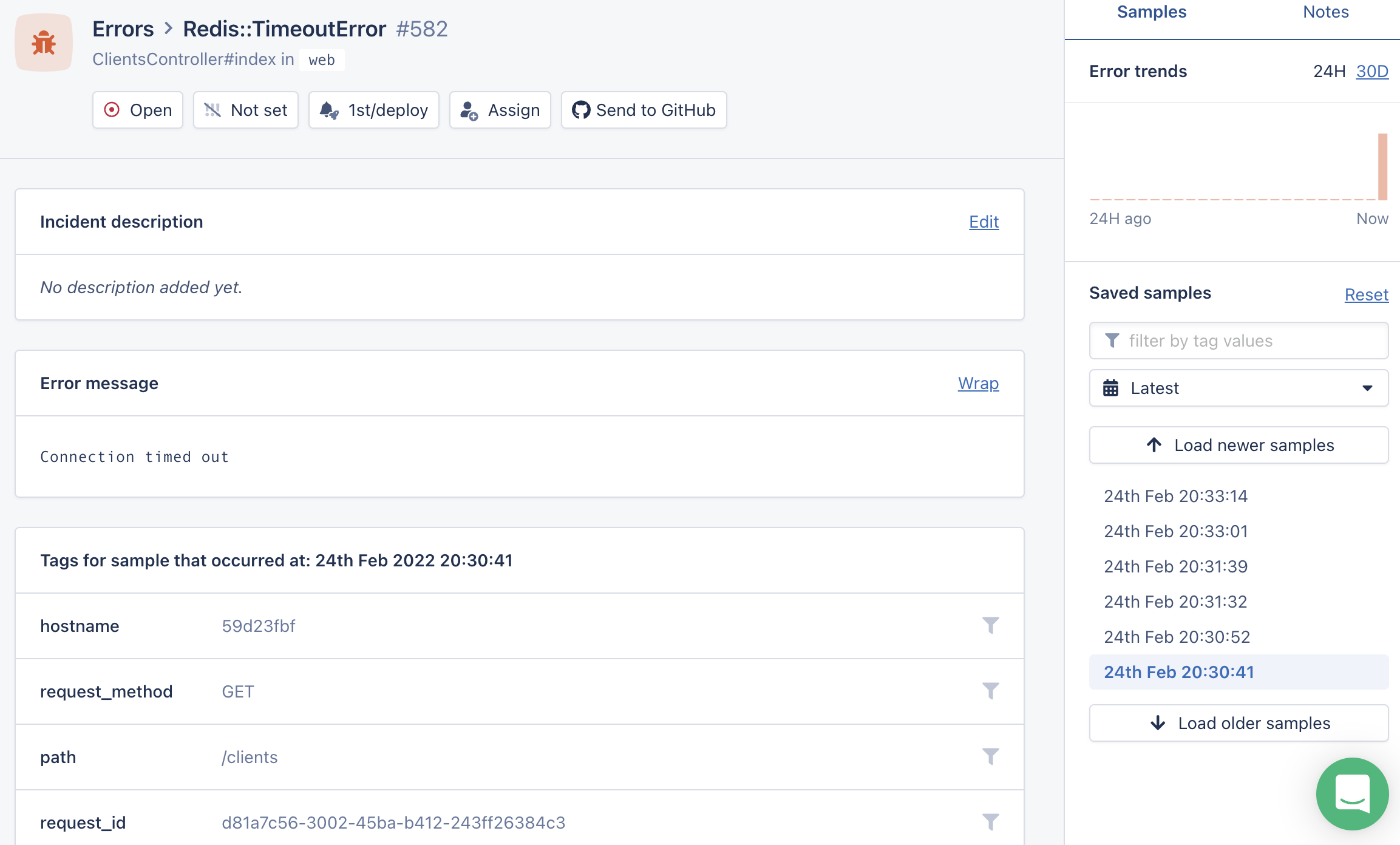Switch to the Notes tab

click(1325, 12)
